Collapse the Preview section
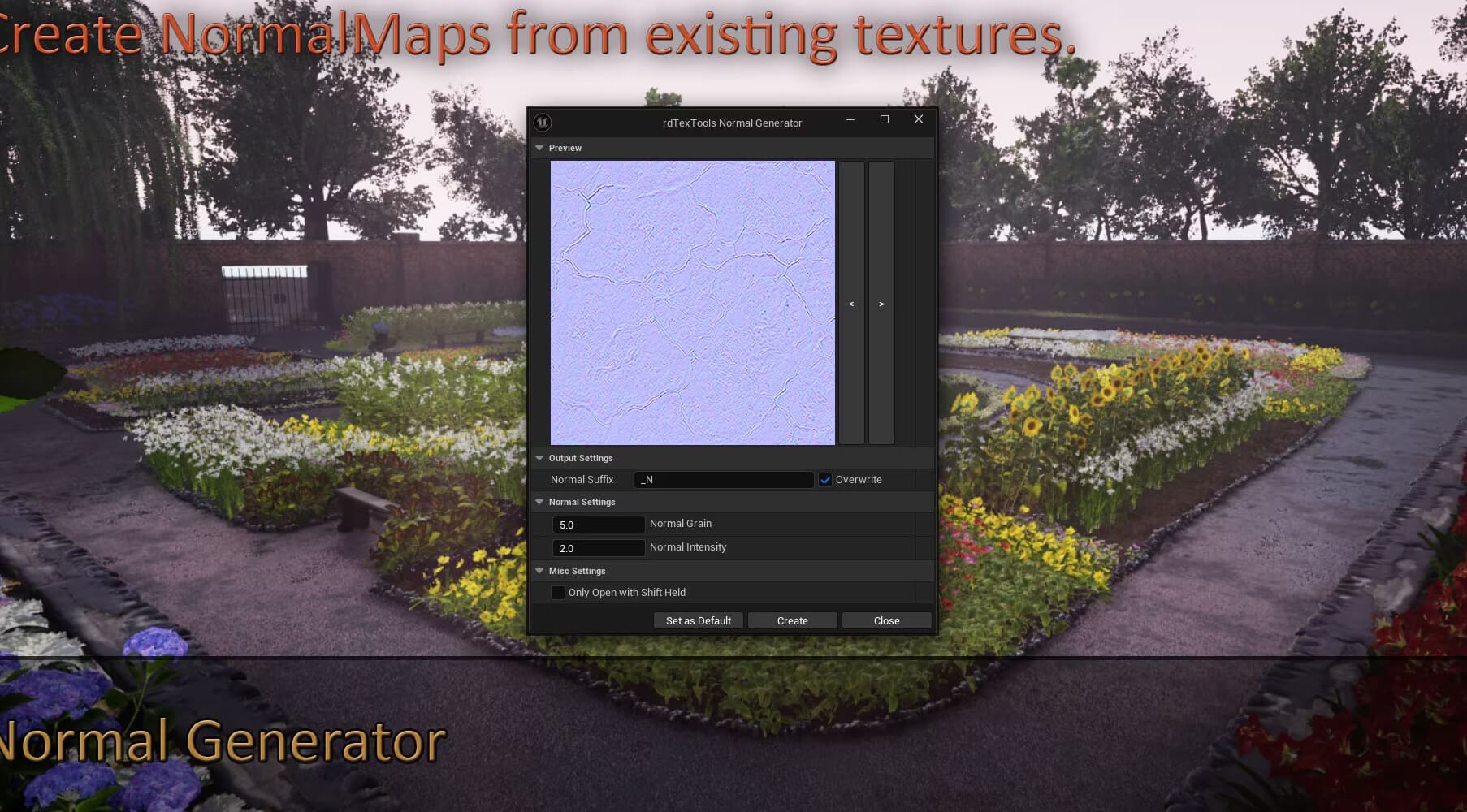The width and height of the screenshot is (1467, 812). point(539,148)
